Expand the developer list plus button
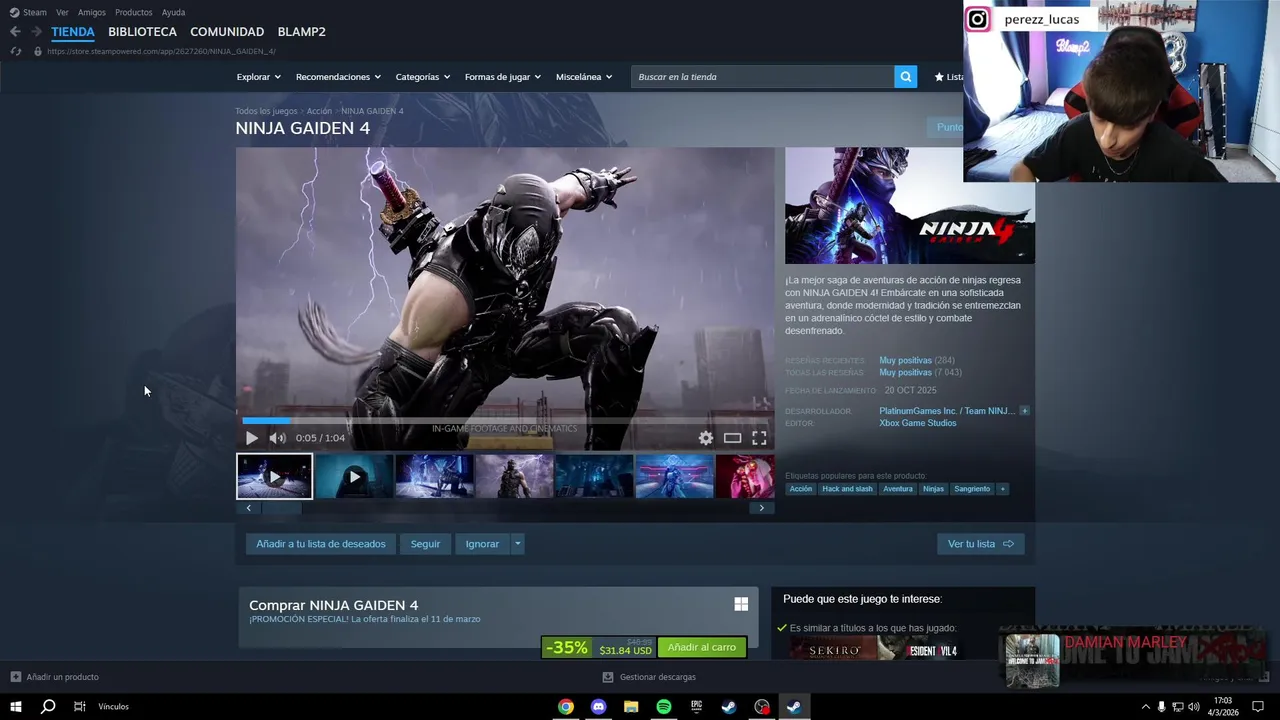 click(1024, 411)
